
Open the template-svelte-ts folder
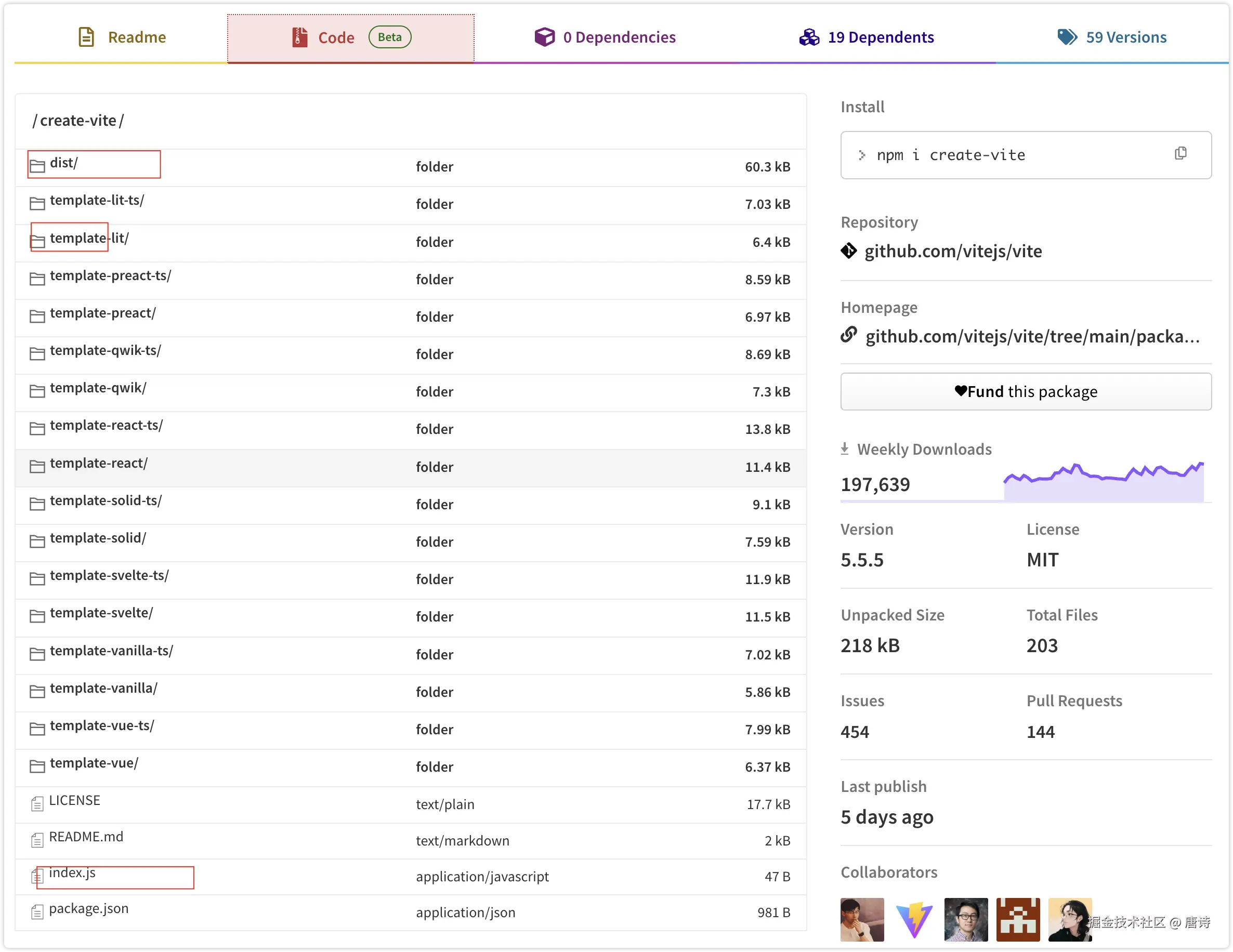click(109, 576)
